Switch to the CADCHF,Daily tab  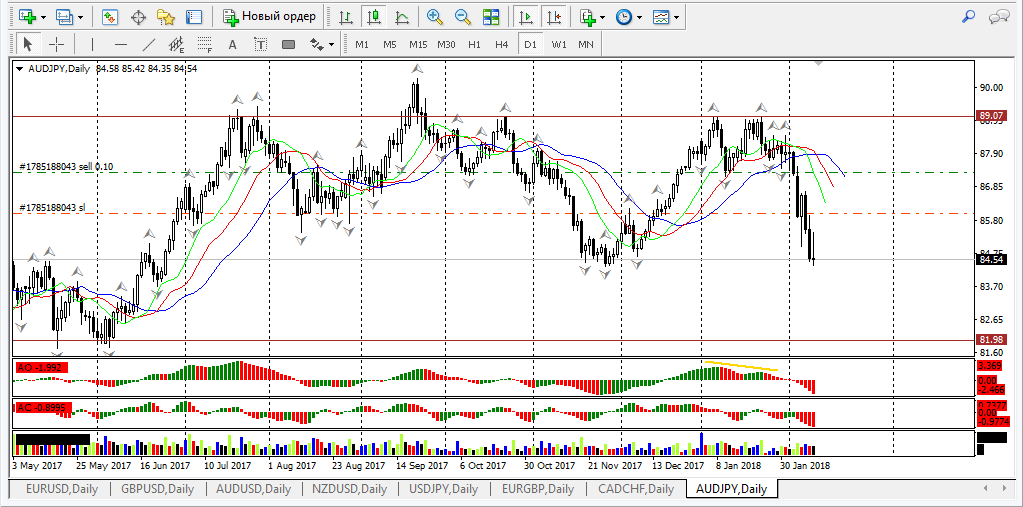635,488
